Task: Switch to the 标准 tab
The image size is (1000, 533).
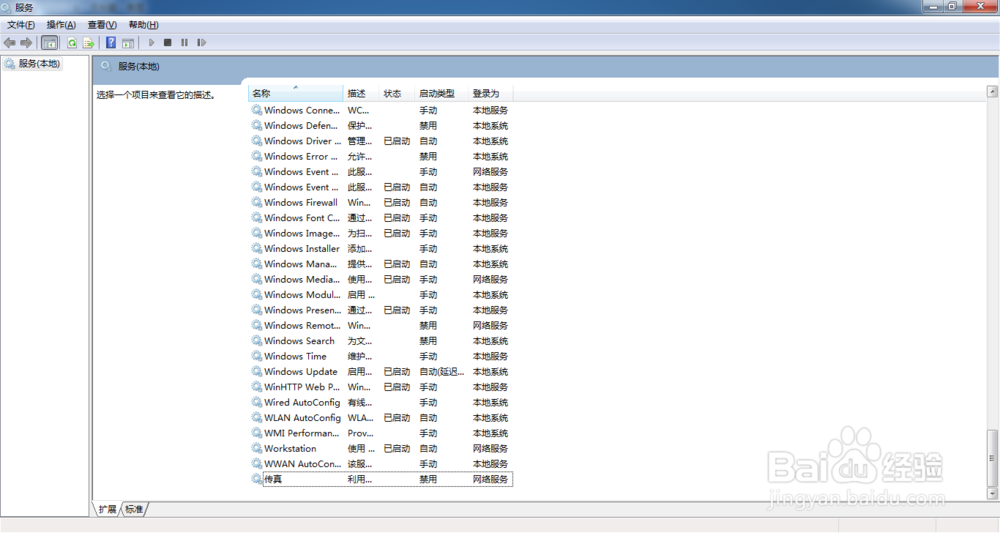Action: (134, 509)
